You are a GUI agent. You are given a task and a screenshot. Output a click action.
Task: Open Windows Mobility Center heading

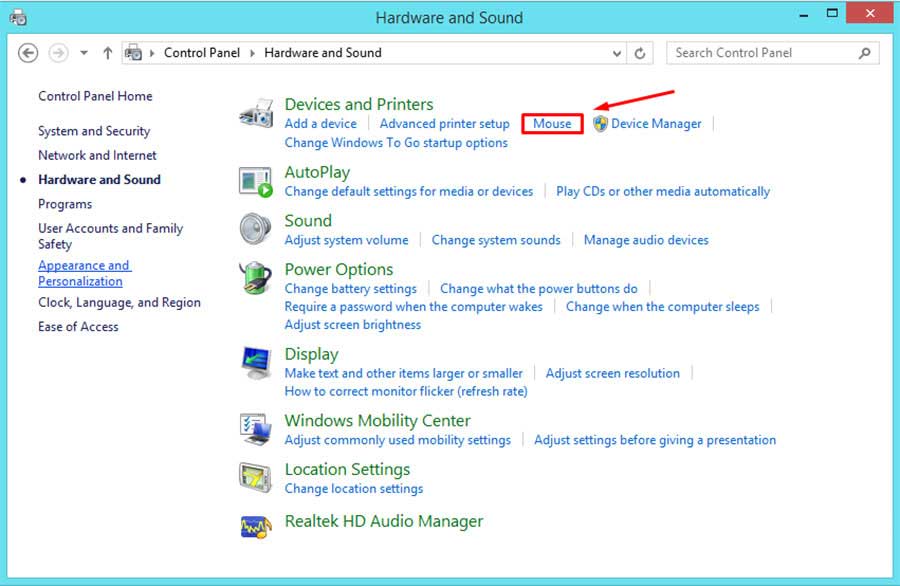(378, 421)
